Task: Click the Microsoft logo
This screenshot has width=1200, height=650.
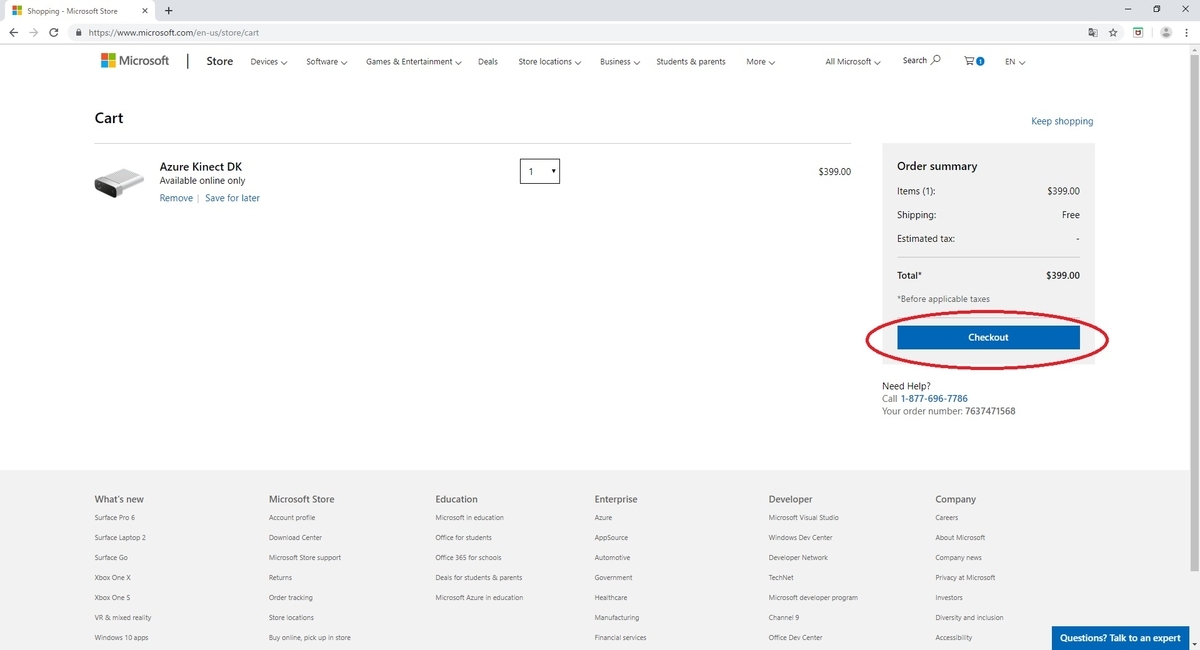Action: (135, 61)
